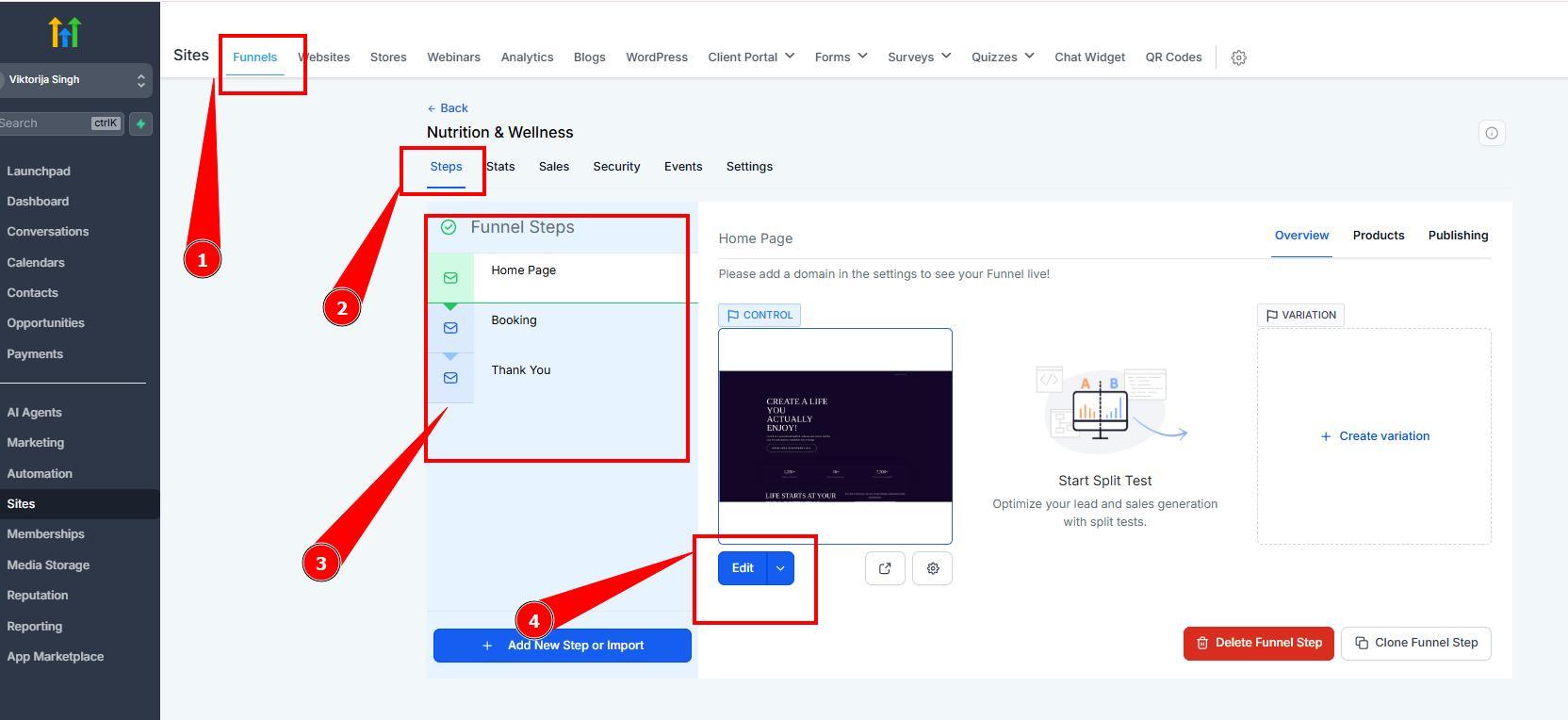Click the Booking step envelope icon
1568x720 pixels.
coord(450,328)
